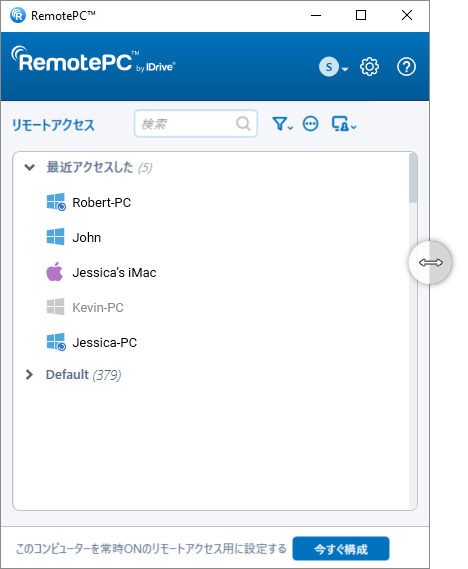Click the RemotePC title bar app icon

18,15
